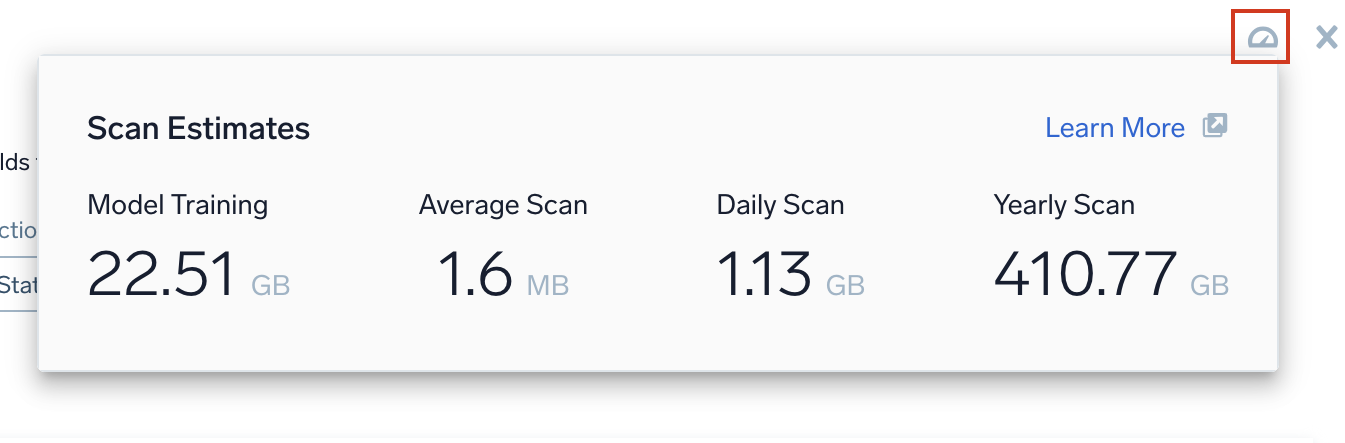Click the 410.77 yearly scan value

[1085, 274]
